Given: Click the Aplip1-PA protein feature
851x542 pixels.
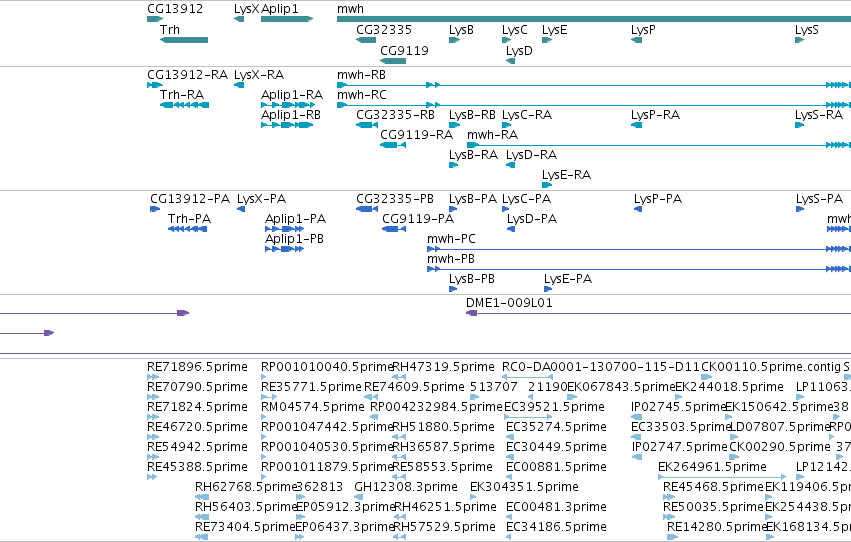Looking at the screenshot, I should click(x=284, y=229).
